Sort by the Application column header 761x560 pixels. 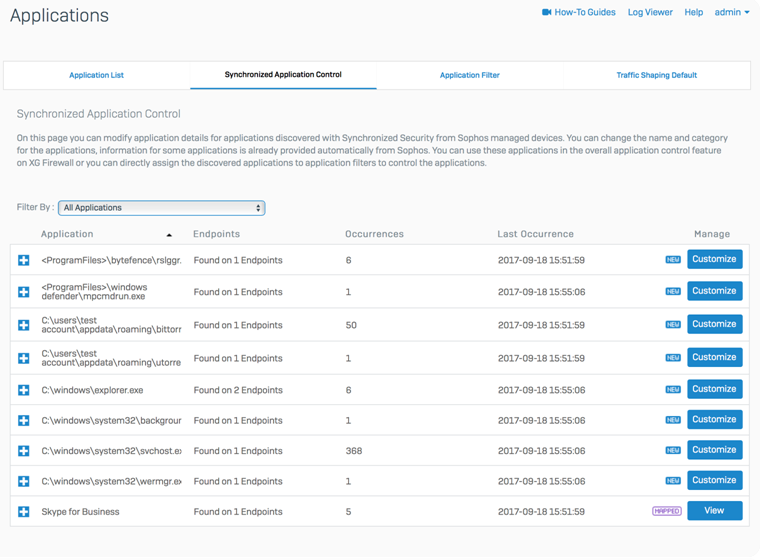pyautogui.click(x=67, y=234)
